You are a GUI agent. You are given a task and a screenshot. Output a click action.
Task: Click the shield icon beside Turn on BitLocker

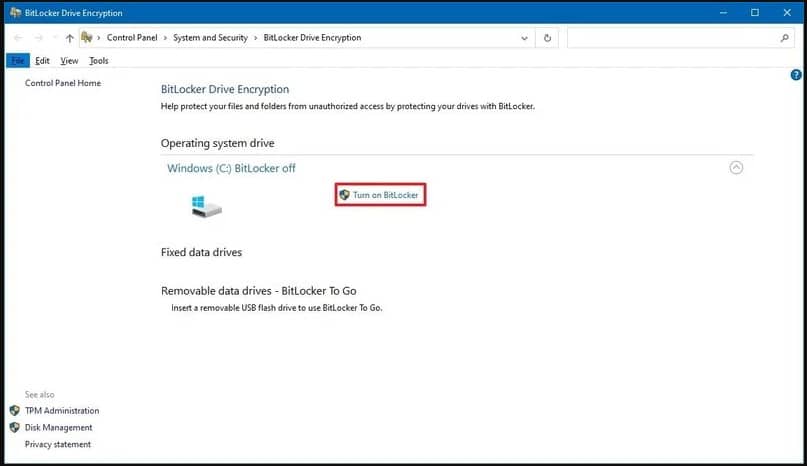[344, 195]
